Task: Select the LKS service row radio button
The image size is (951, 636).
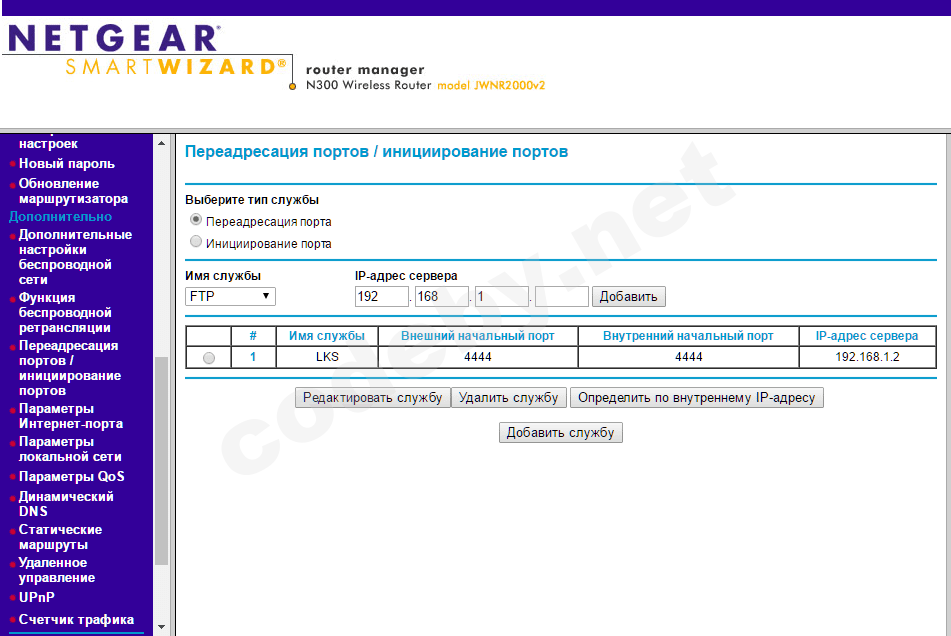Action: click(x=208, y=358)
